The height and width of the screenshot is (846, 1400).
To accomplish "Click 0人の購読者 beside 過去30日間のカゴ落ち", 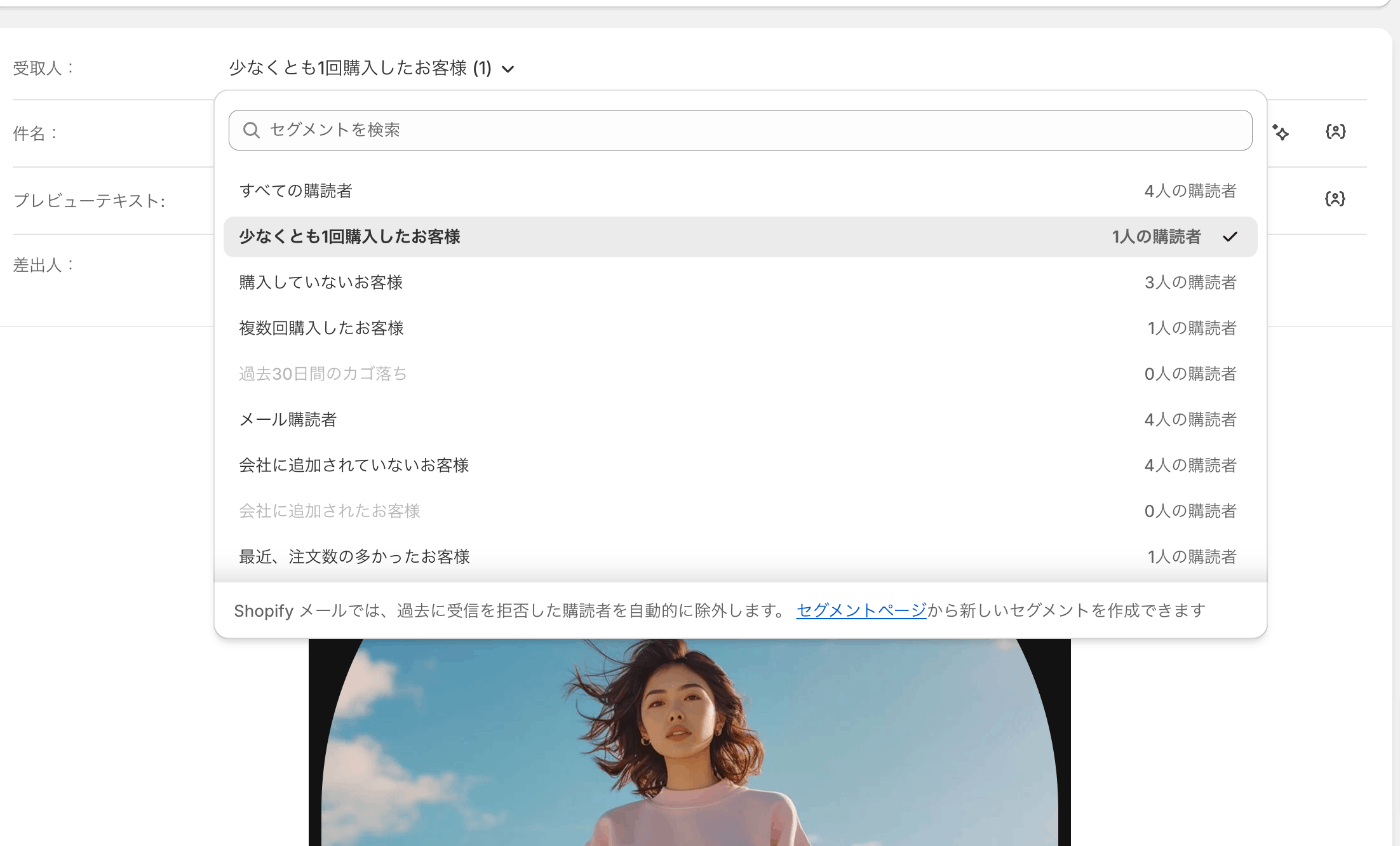I will [x=1190, y=374].
